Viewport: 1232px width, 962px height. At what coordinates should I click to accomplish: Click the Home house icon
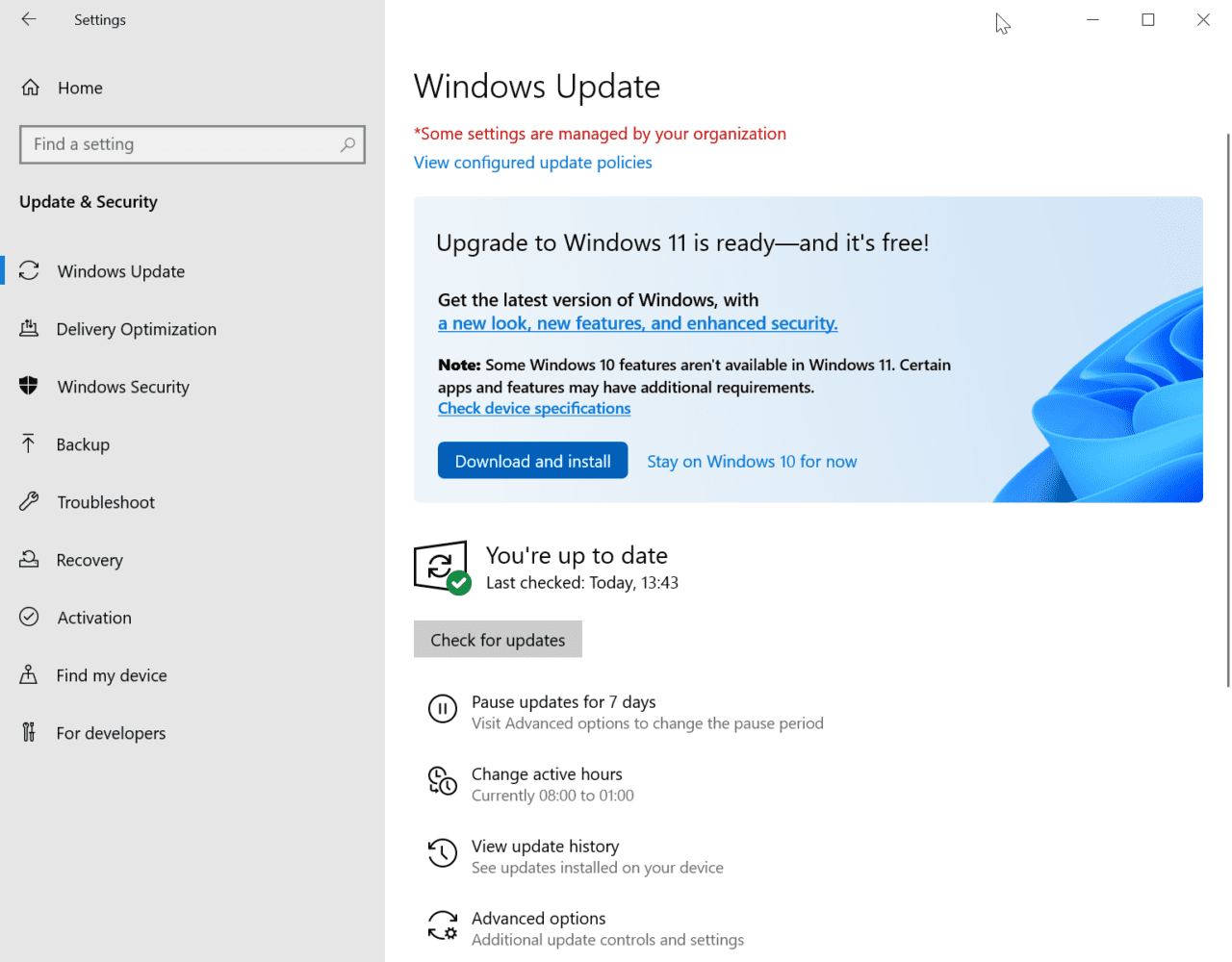point(31,88)
